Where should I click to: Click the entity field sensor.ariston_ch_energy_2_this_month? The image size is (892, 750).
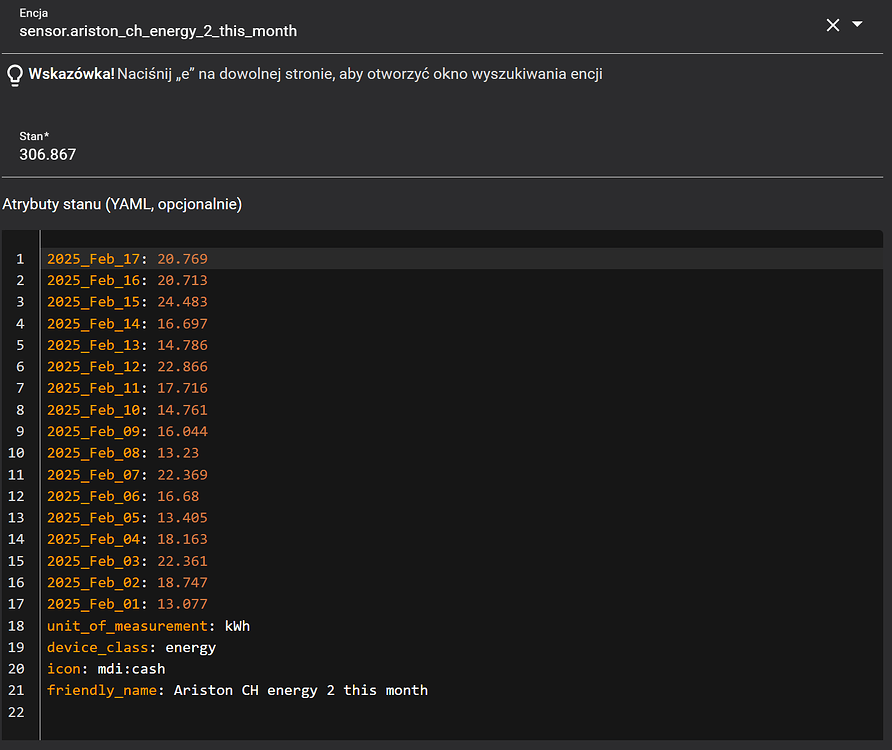coord(400,30)
